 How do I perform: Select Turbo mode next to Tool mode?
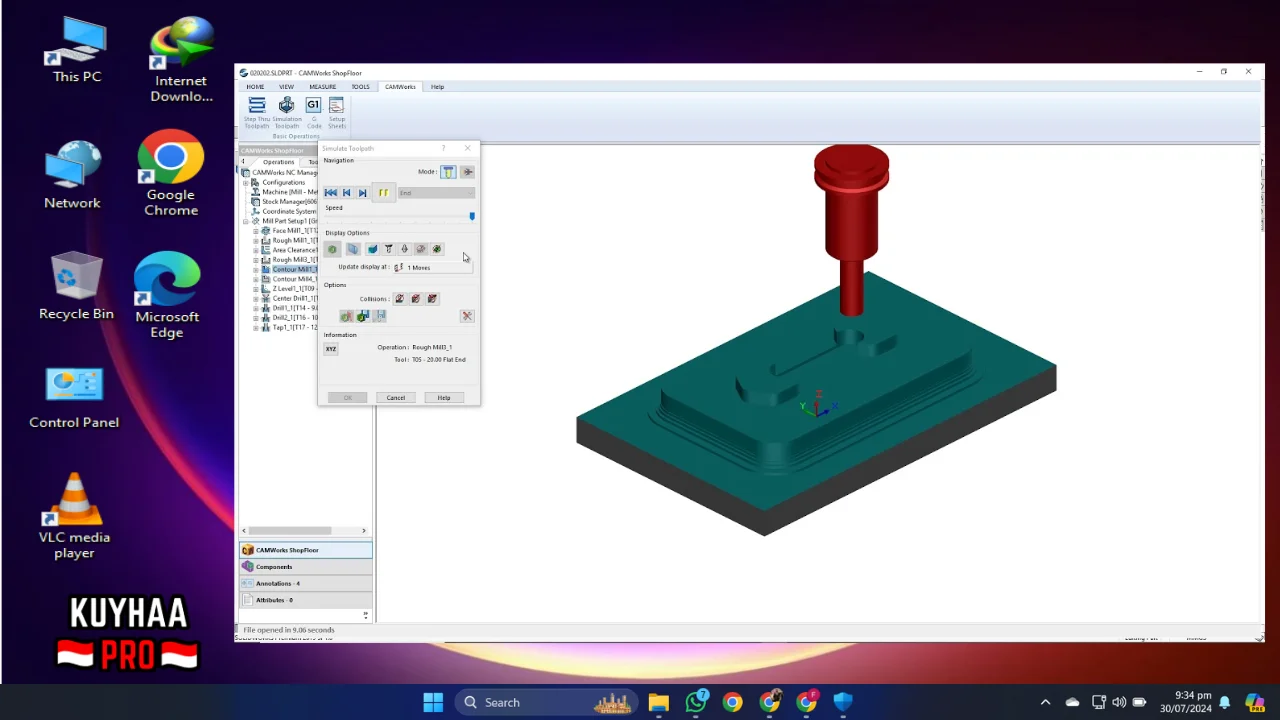coord(467,172)
